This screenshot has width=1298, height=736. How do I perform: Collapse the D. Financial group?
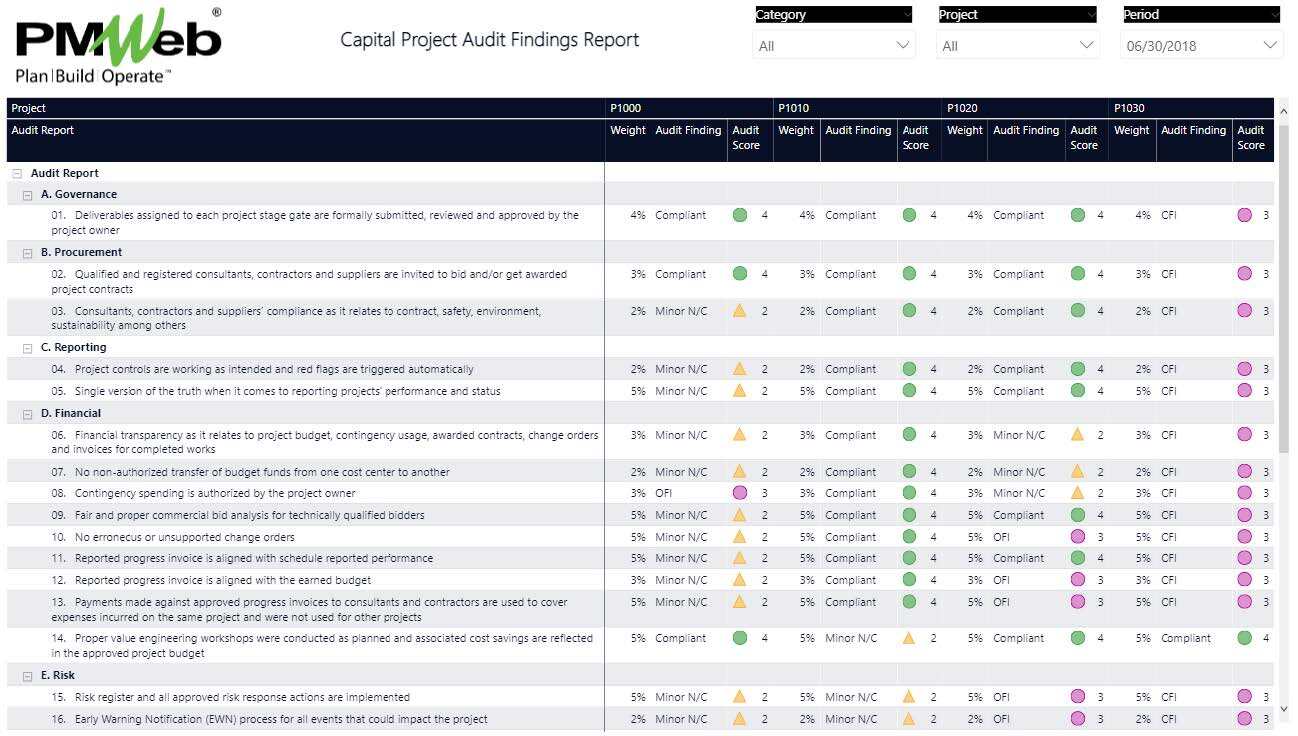pyautogui.click(x=28, y=413)
